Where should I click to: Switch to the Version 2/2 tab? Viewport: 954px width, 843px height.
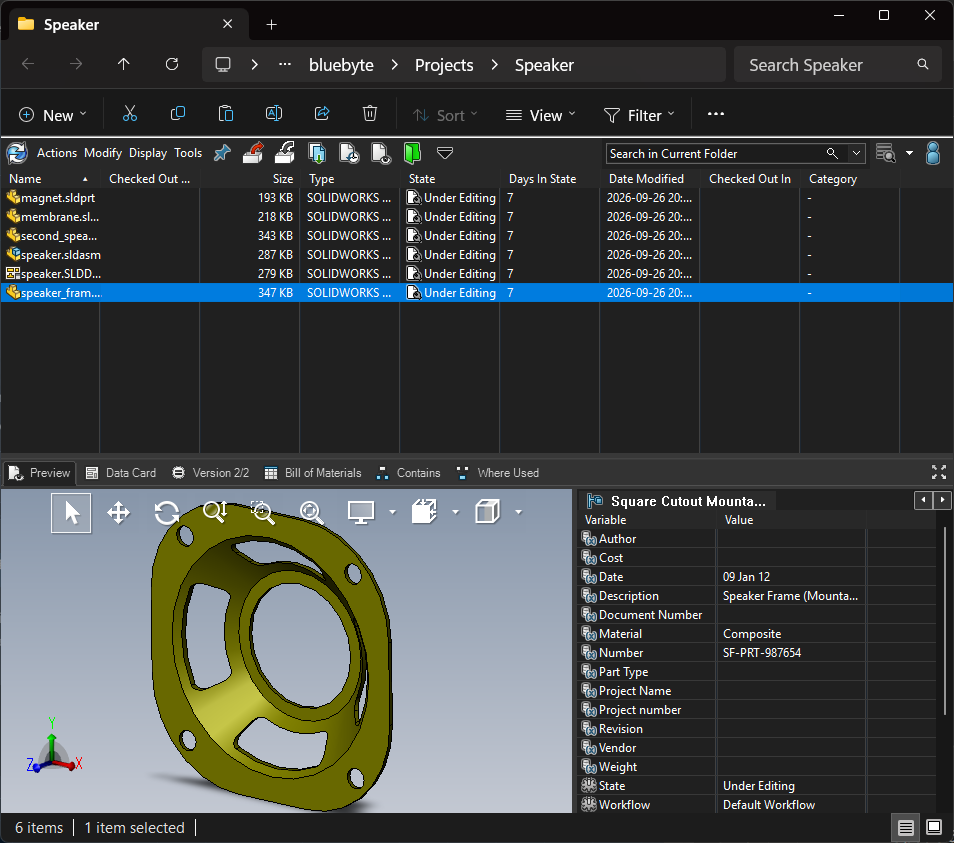click(x=211, y=473)
